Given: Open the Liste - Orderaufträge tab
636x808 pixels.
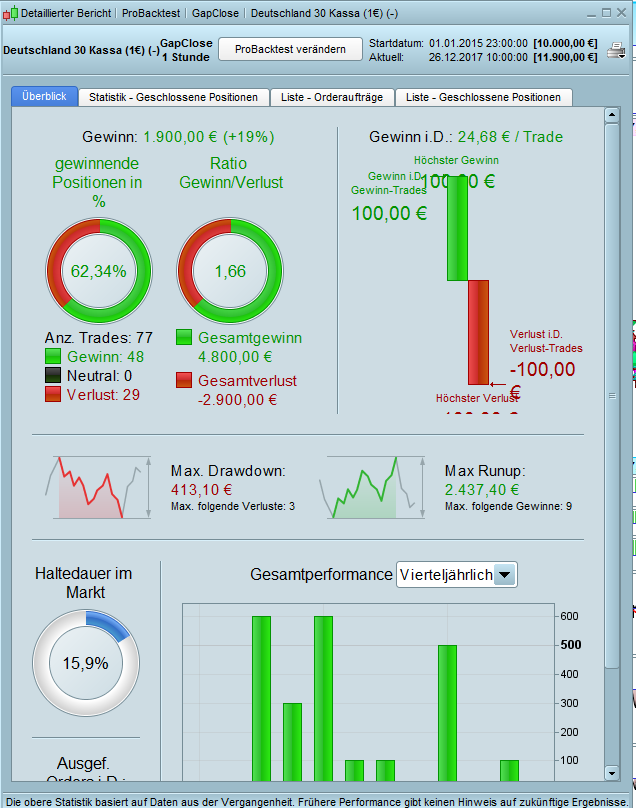Looking at the screenshot, I should point(332,97).
